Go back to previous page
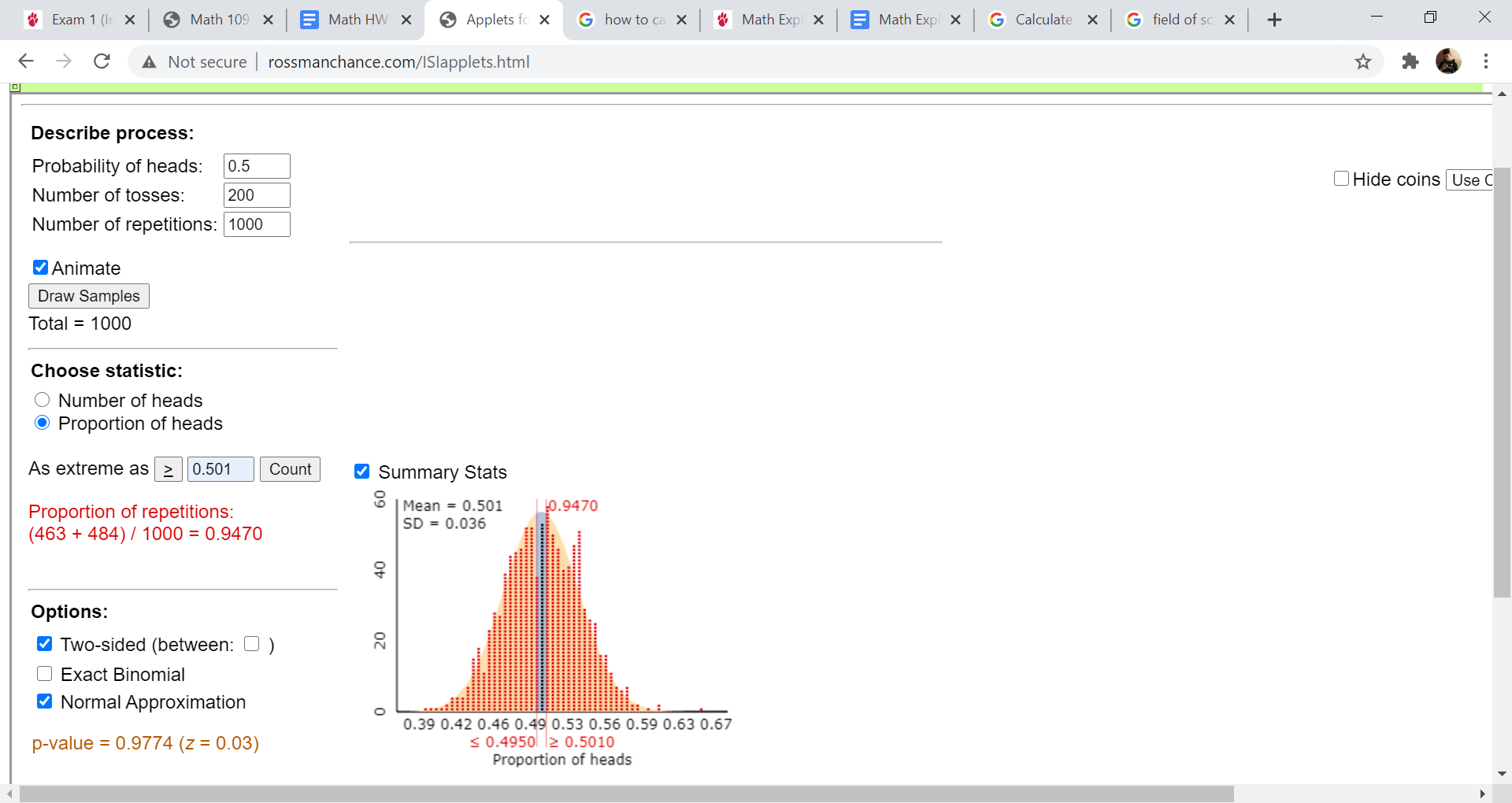Image resolution: width=1512 pixels, height=803 pixels. coord(26,61)
